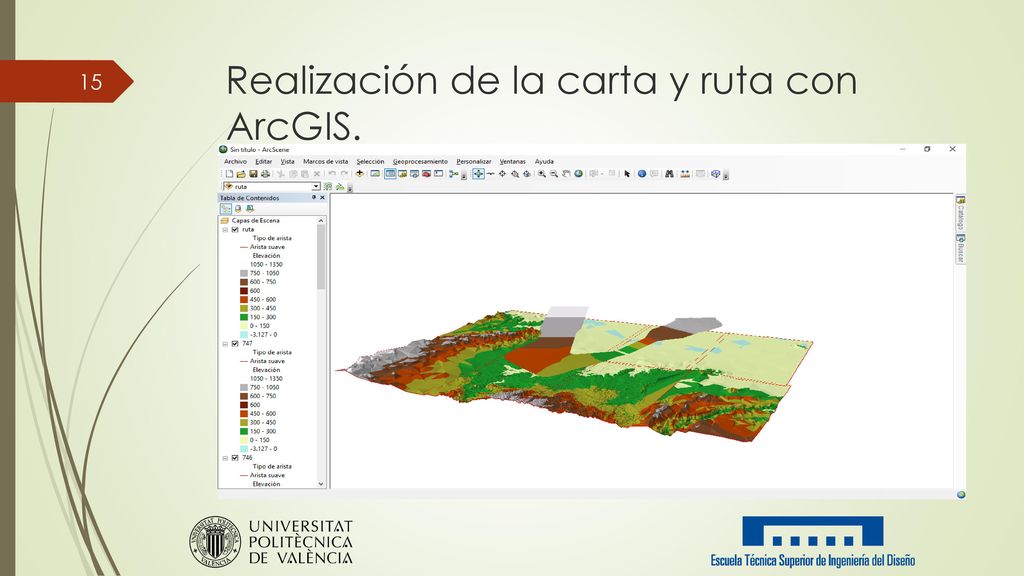The width and height of the screenshot is (1024, 576).
Task: Open the ArcToolbox red toolbox icon
Action: tap(426, 174)
